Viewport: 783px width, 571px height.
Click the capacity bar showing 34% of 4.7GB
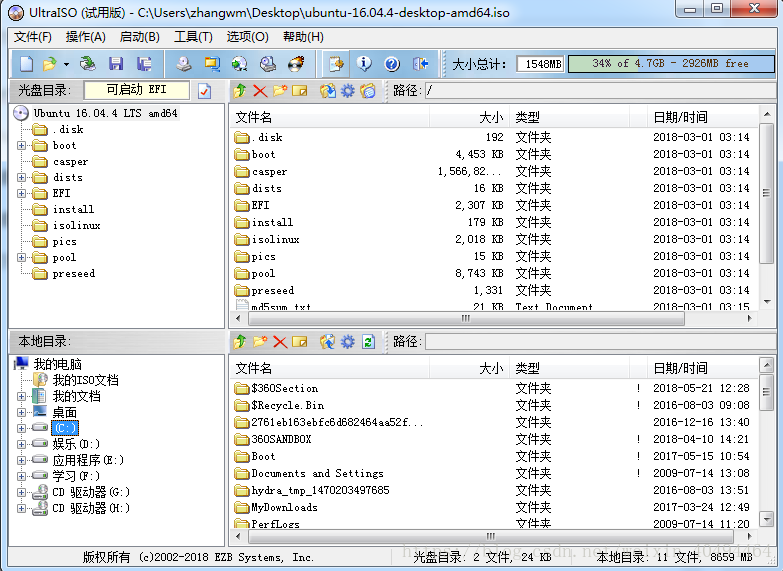pyautogui.click(x=671, y=63)
